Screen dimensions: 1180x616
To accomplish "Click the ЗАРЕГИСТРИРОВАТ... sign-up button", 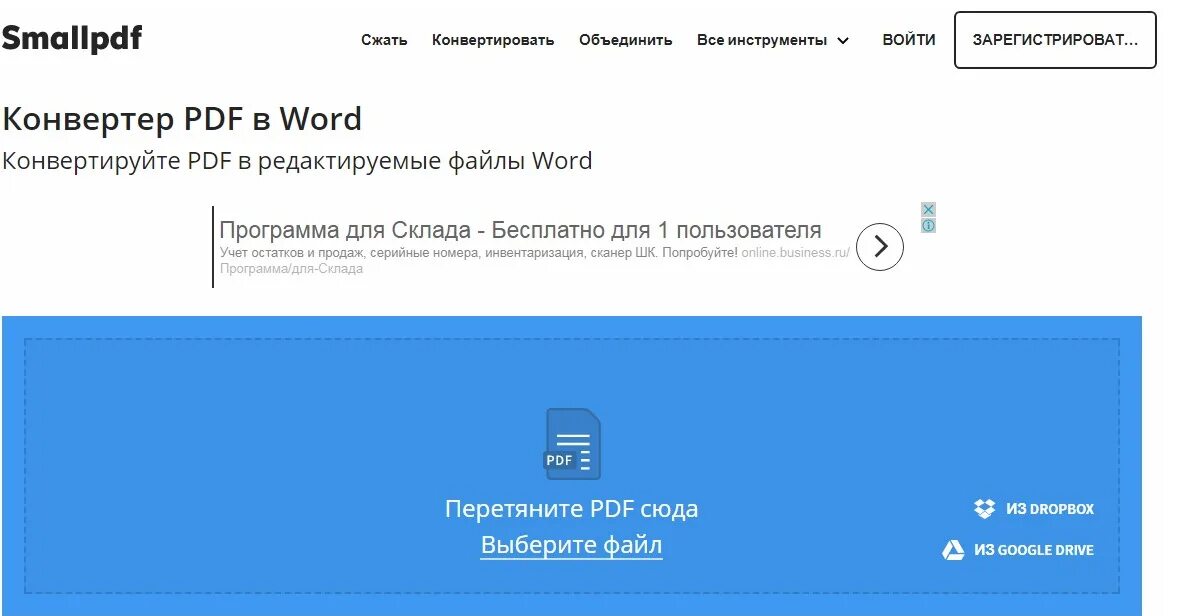I will coord(1055,40).
